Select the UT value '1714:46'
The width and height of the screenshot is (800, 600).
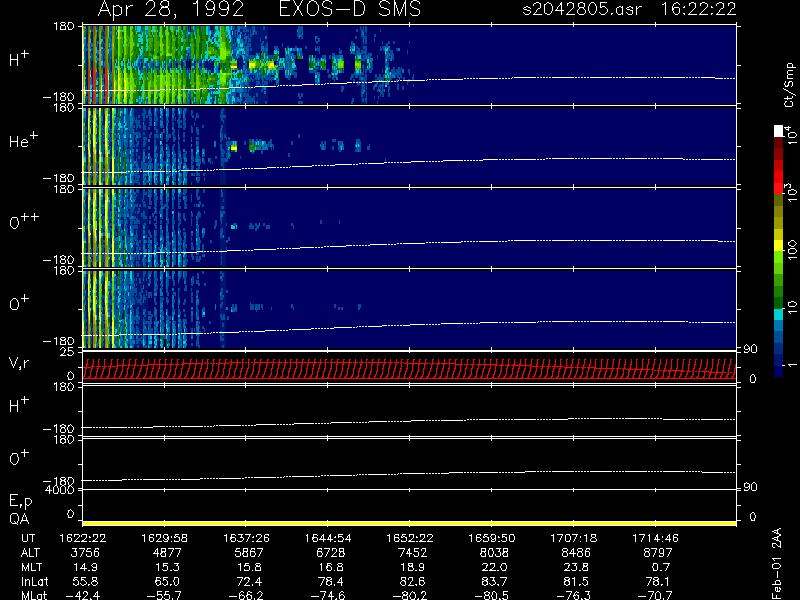(x=656, y=538)
